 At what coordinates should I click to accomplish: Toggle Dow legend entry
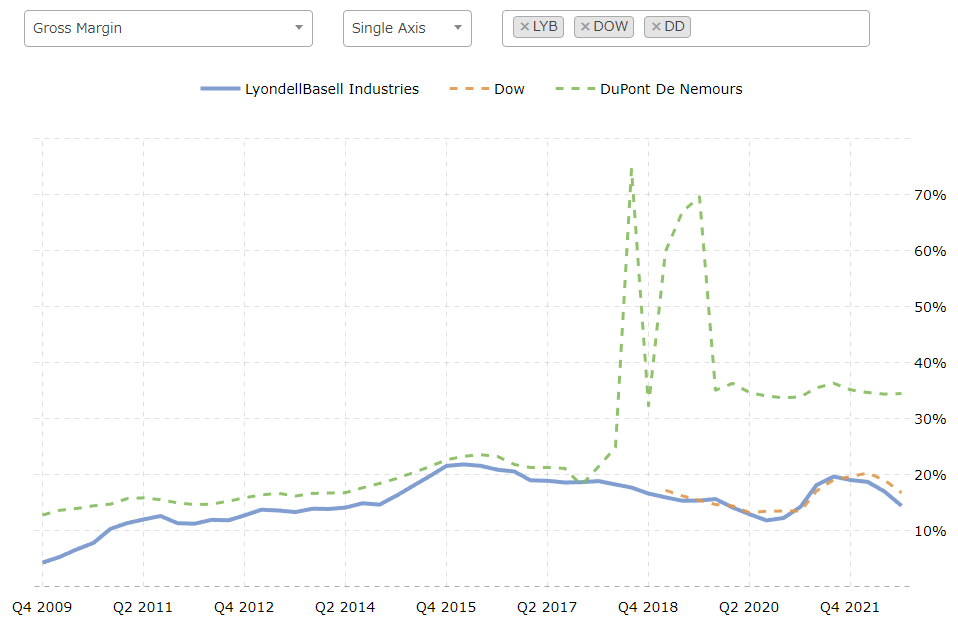pos(487,89)
